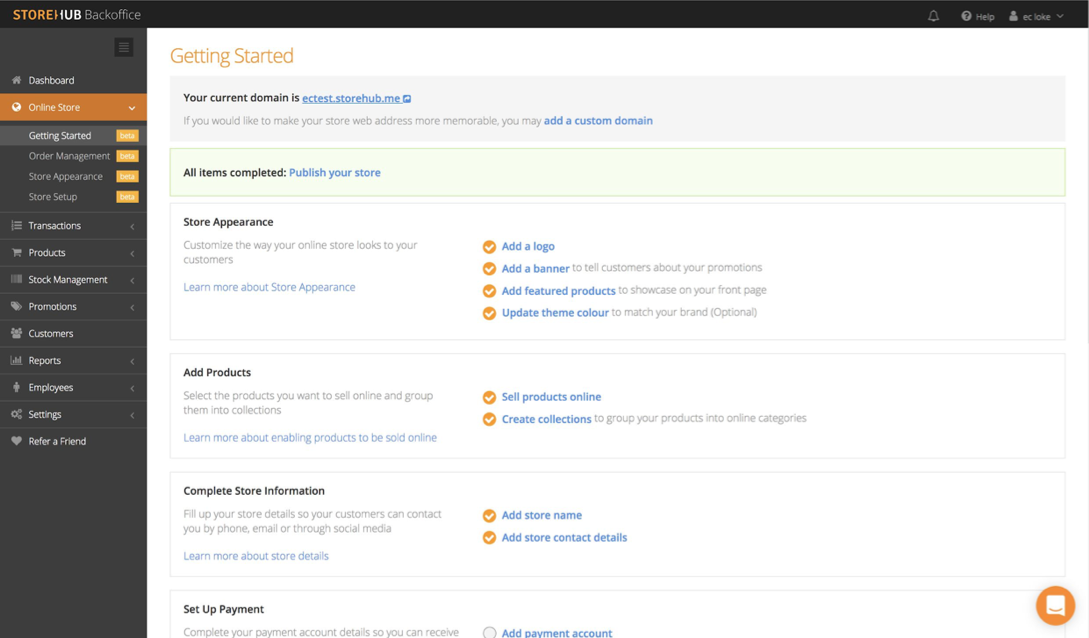Click the Publish your store link
The width and height of the screenshot is (1089, 638).
click(x=335, y=172)
